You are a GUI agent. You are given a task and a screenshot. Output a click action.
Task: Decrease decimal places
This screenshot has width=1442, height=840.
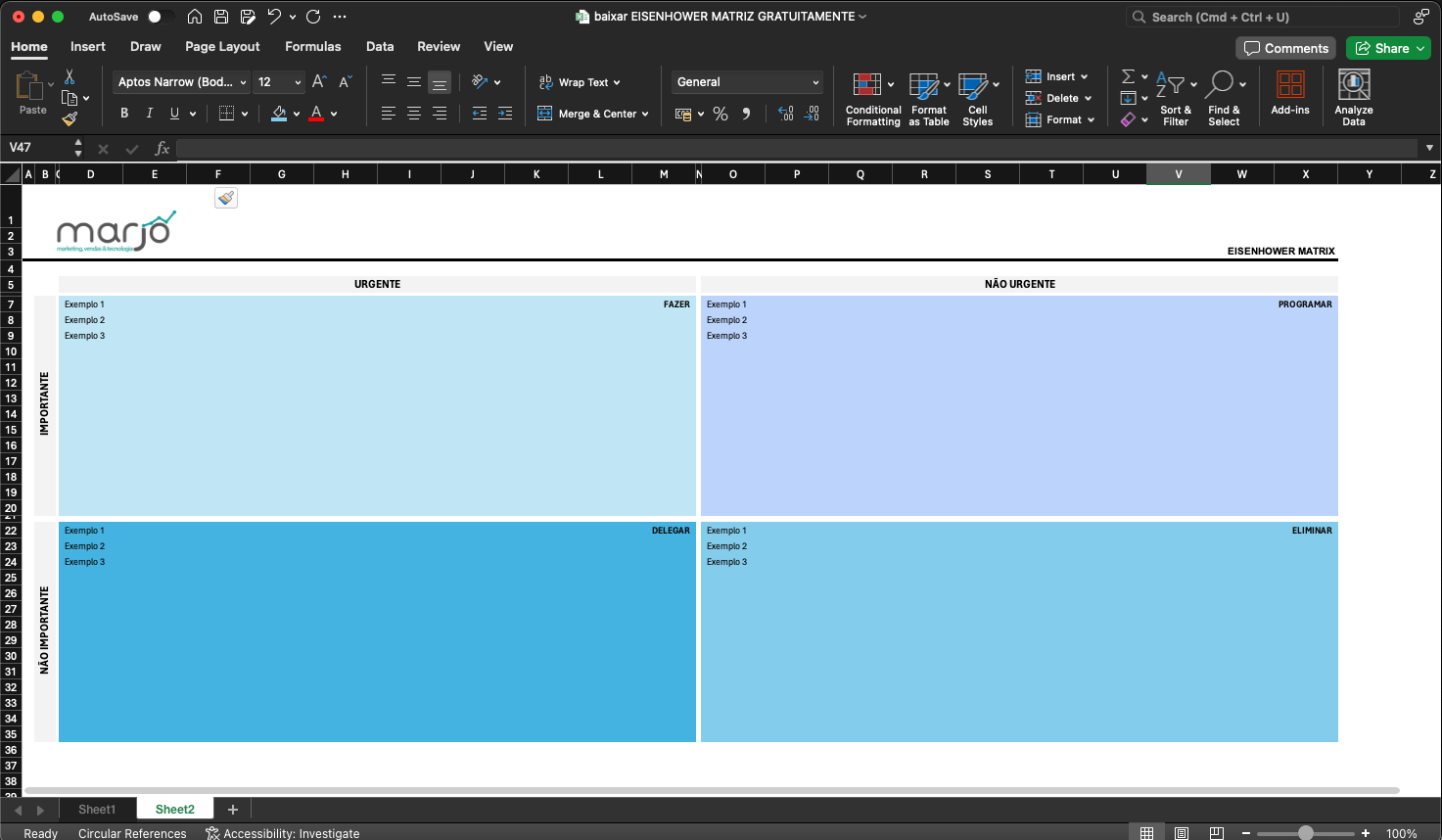812,114
